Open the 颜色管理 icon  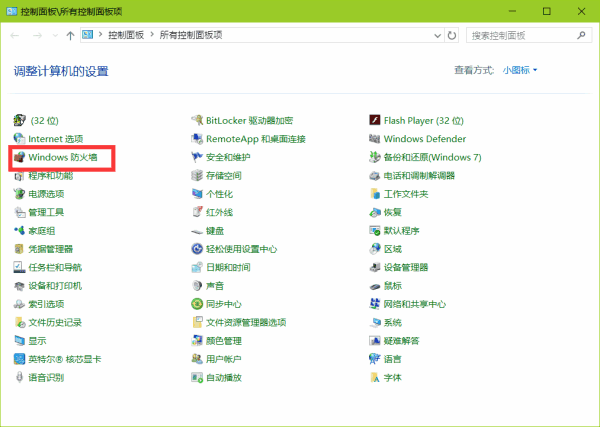(x=197, y=341)
